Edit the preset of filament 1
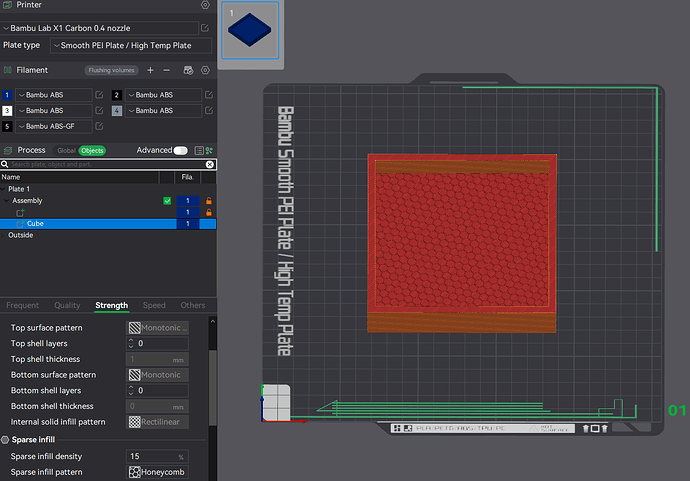690x481 pixels. (x=99, y=95)
